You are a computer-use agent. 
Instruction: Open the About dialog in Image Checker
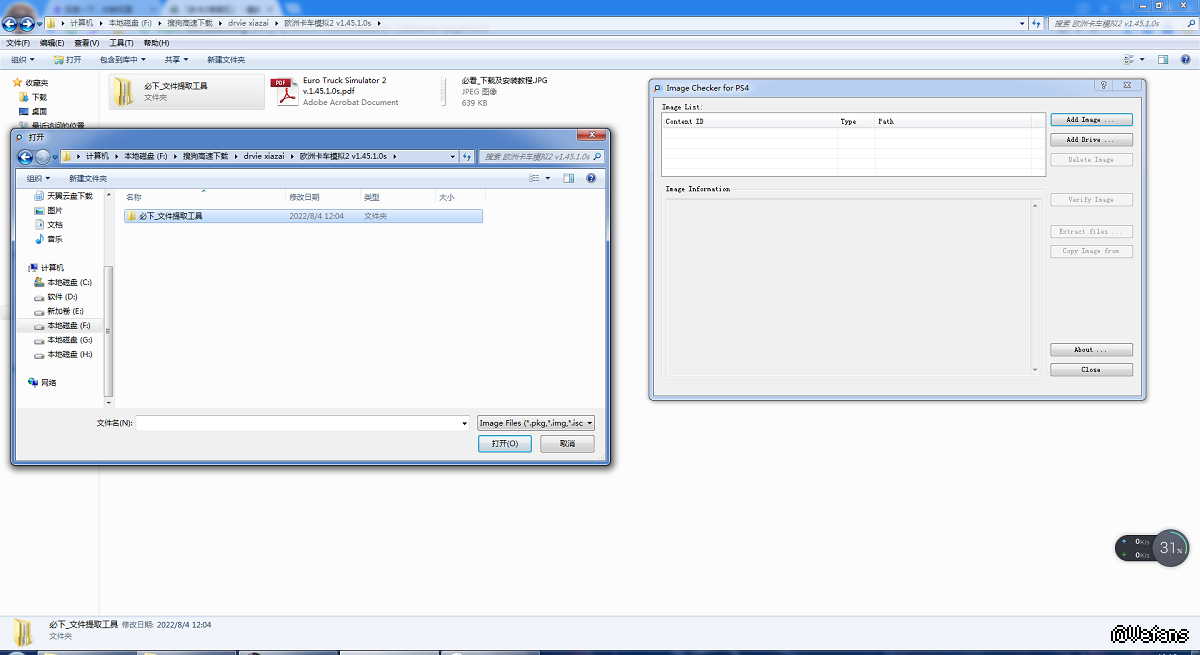1091,350
